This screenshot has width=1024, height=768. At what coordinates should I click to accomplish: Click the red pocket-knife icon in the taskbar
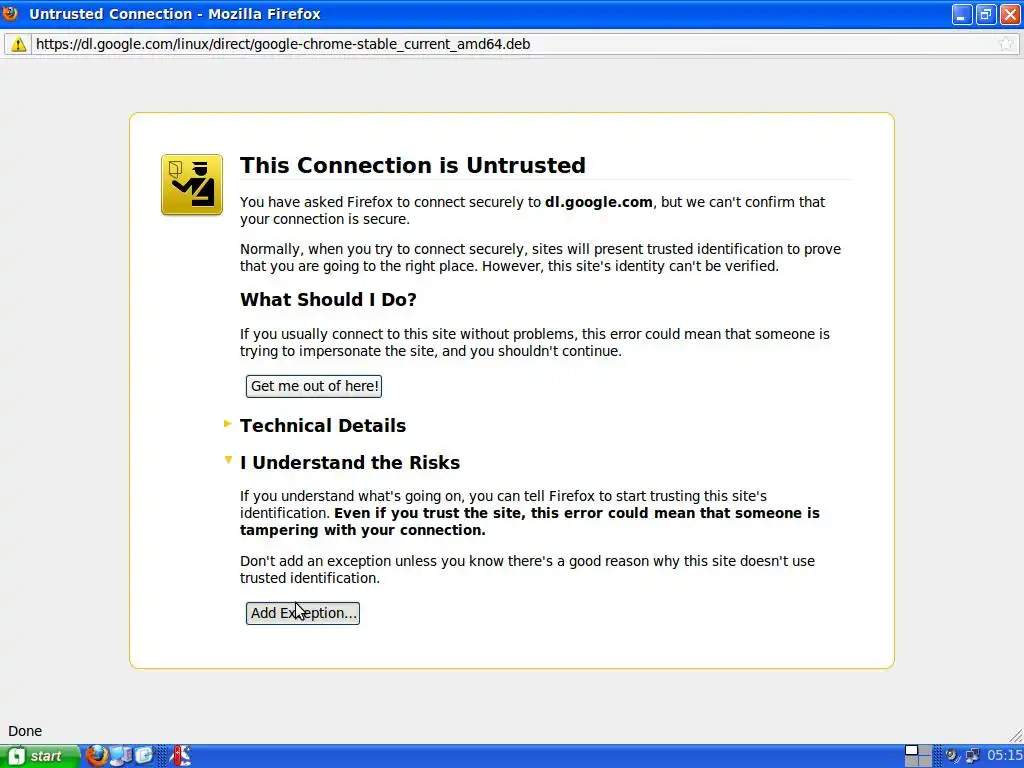[x=180, y=756]
